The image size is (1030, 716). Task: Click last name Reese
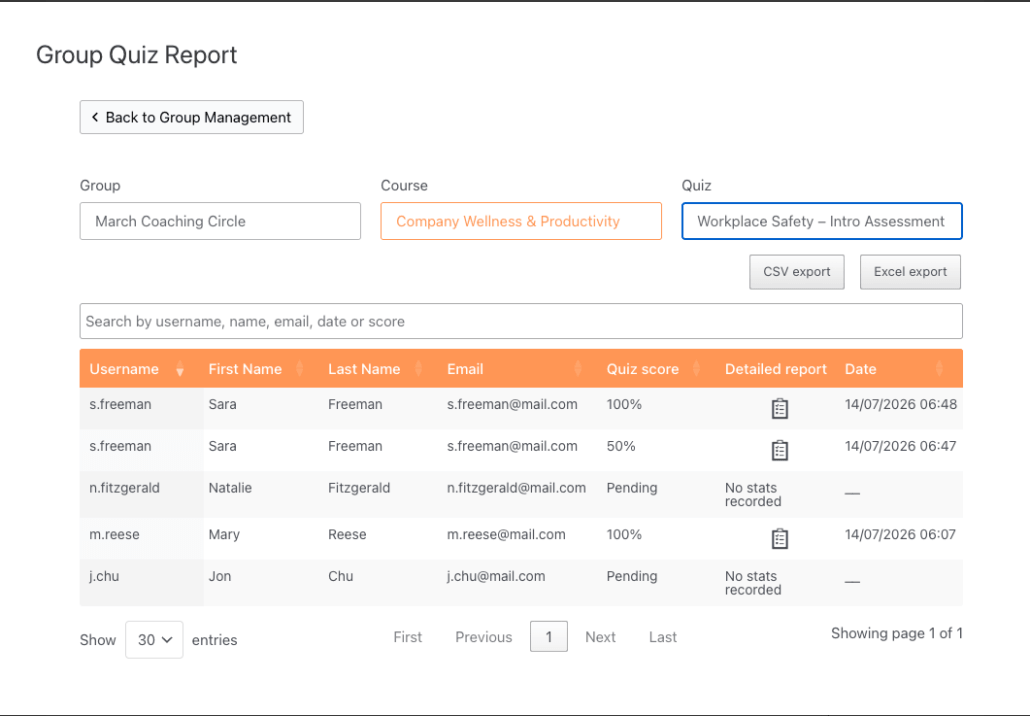click(347, 535)
